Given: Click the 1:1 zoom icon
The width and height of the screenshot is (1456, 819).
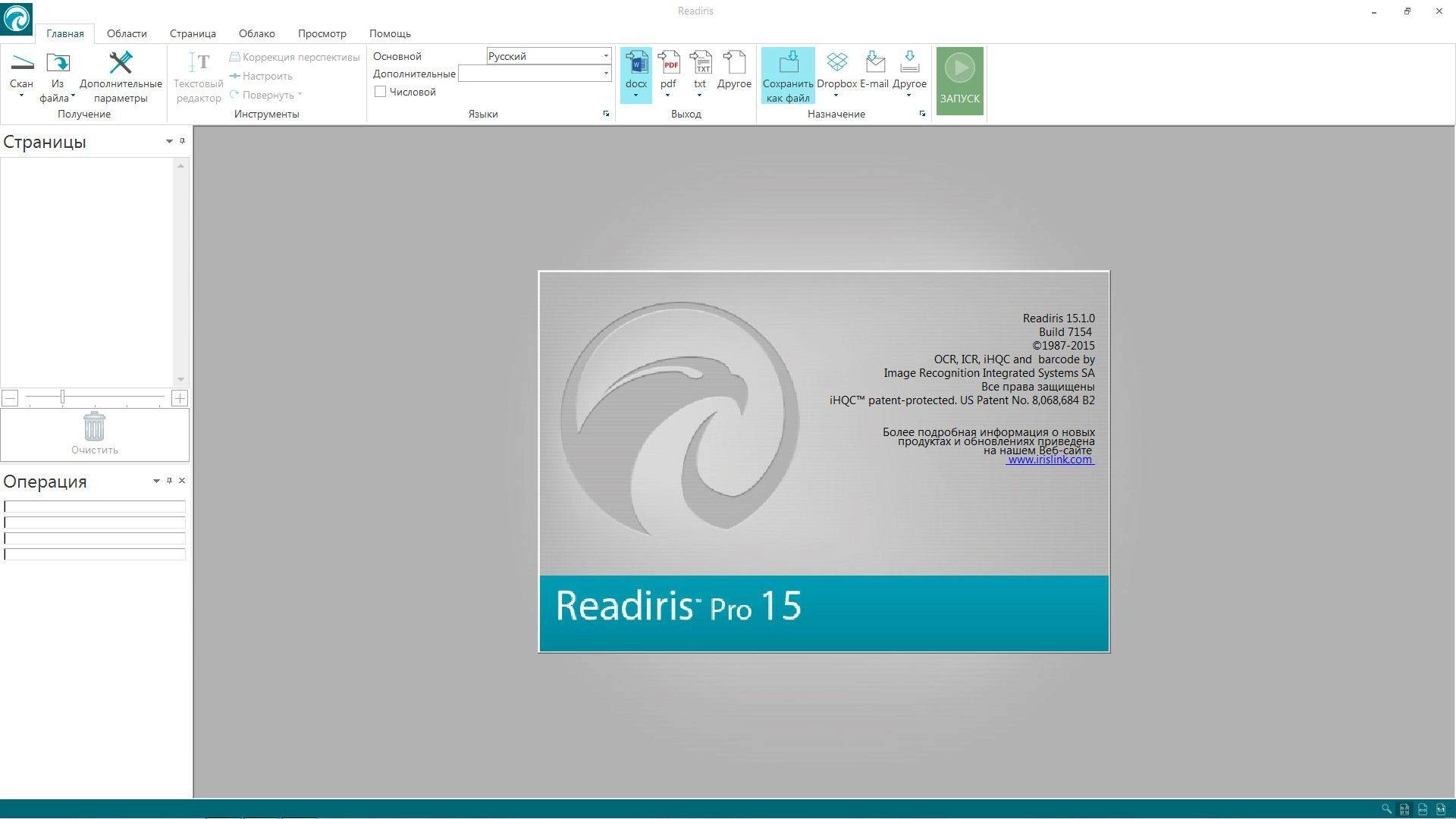Looking at the screenshot, I should coord(1441,809).
